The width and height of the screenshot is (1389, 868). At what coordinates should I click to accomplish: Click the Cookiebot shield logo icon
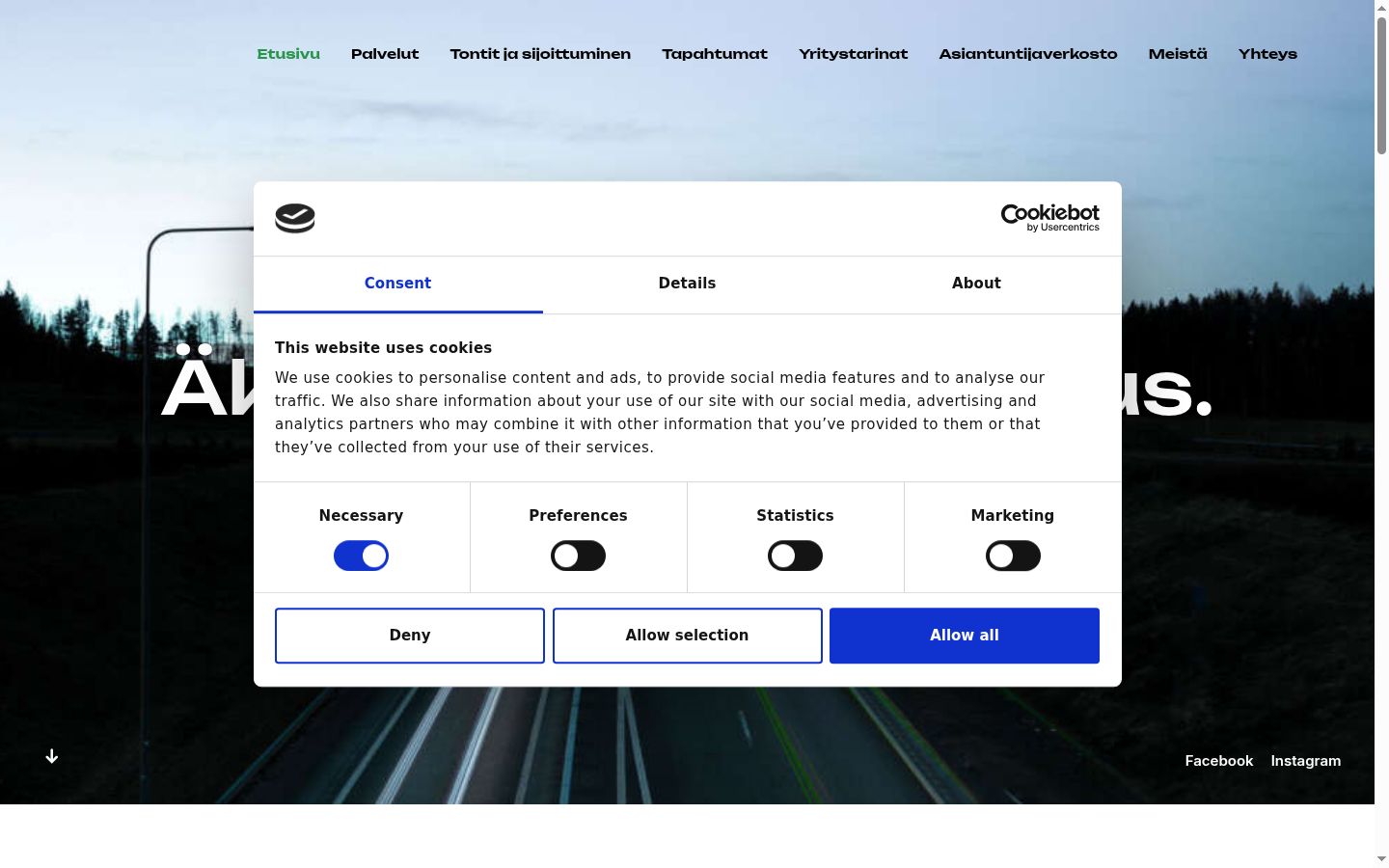pyautogui.click(x=295, y=219)
